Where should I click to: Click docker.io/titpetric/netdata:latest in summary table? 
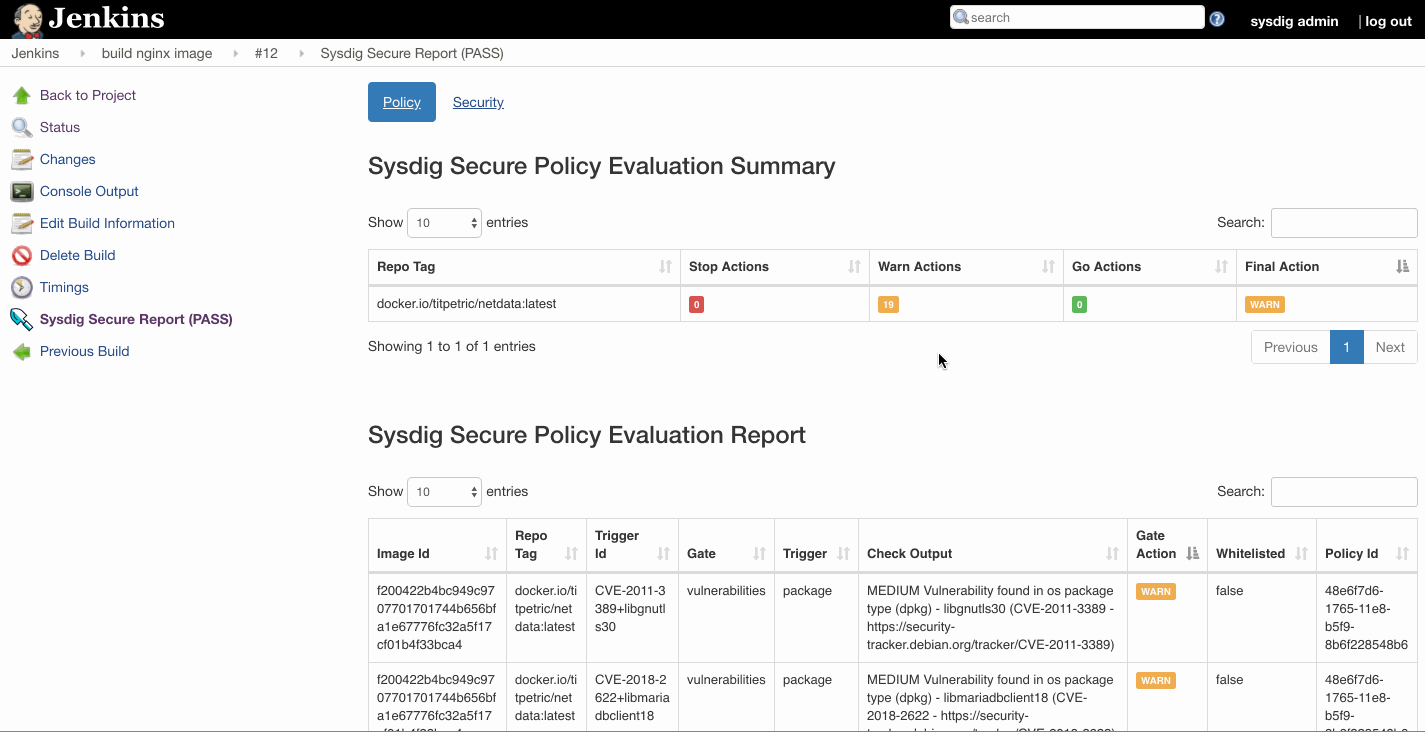click(466, 304)
